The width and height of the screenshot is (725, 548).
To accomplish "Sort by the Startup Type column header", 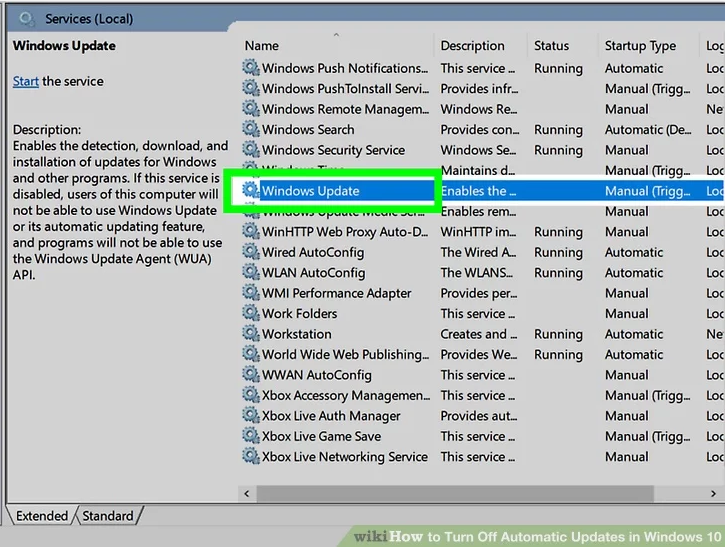I will [x=640, y=46].
